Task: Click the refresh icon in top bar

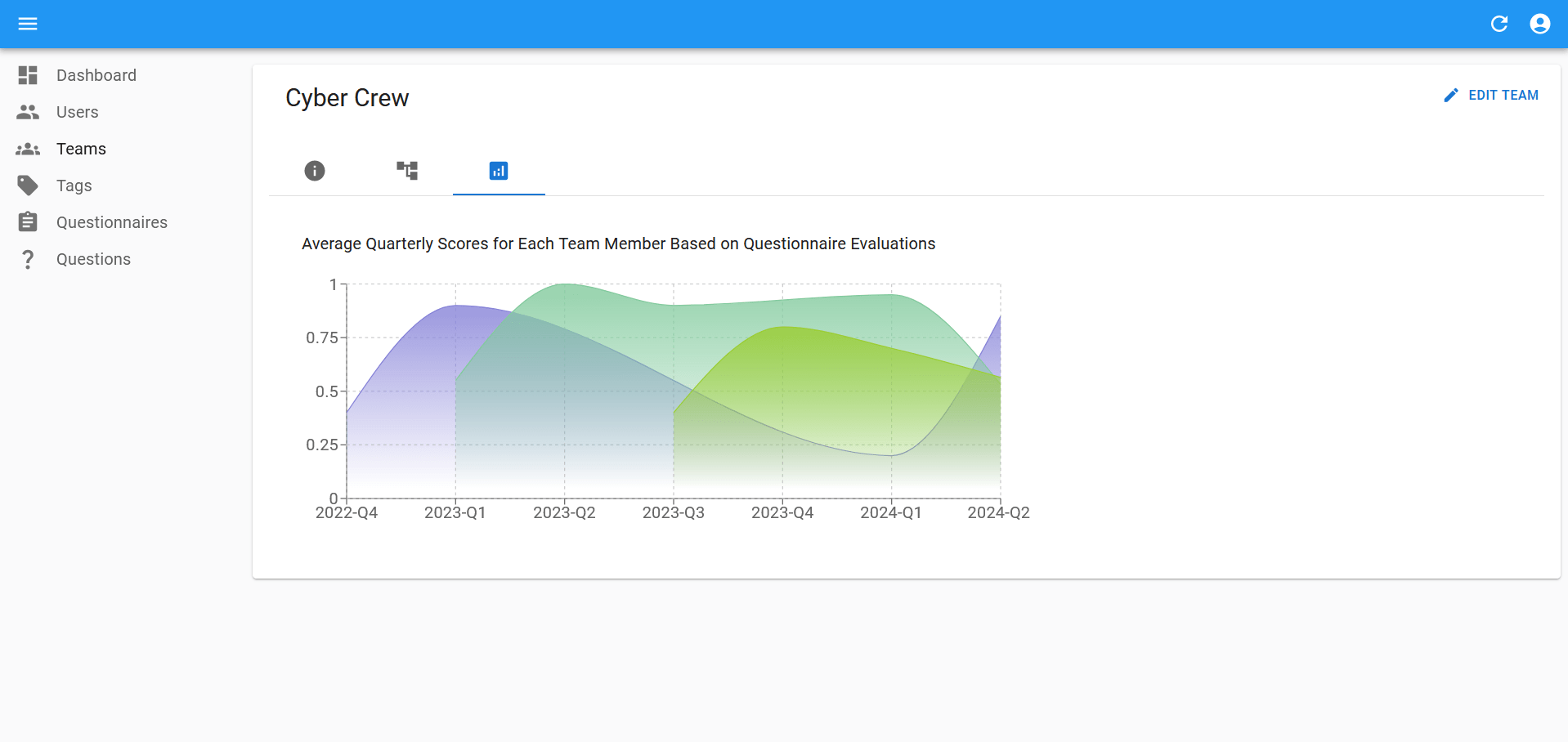Action: [x=1499, y=24]
